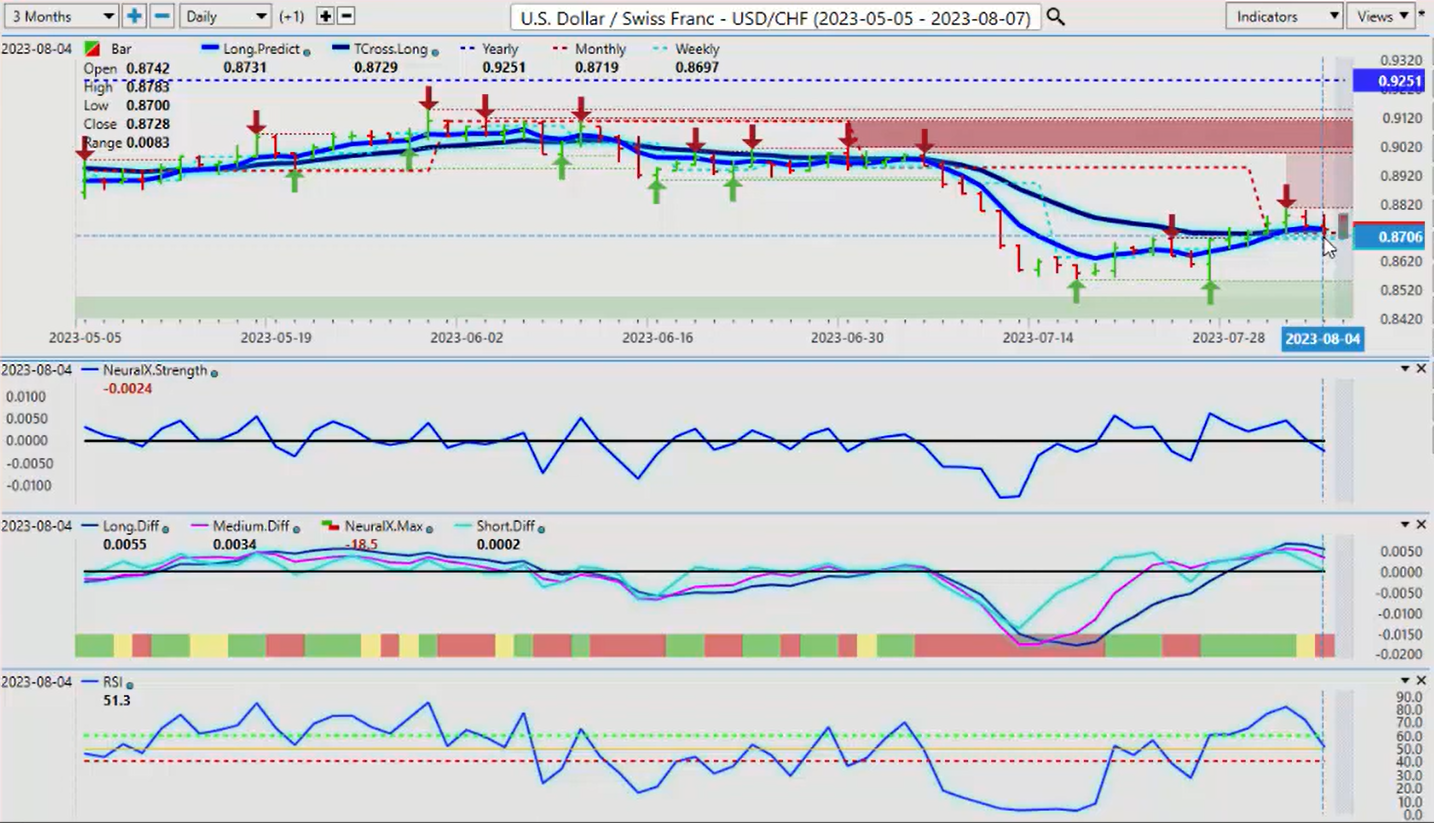Click the black plus forecast increment button

[x=324, y=16]
